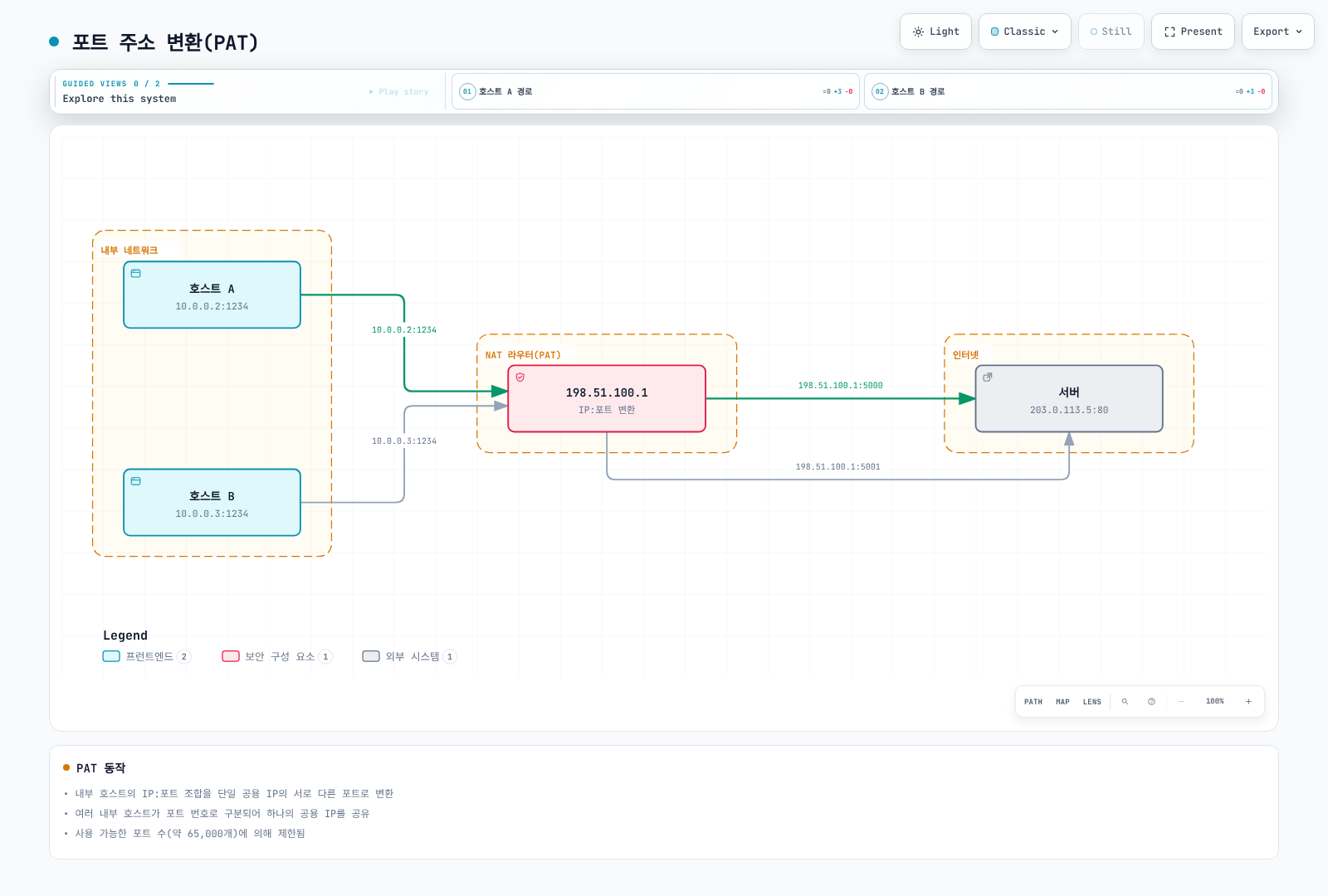
Task: Click edge label 10.0.0.2:1234
Action: click(x=404, y=330)
